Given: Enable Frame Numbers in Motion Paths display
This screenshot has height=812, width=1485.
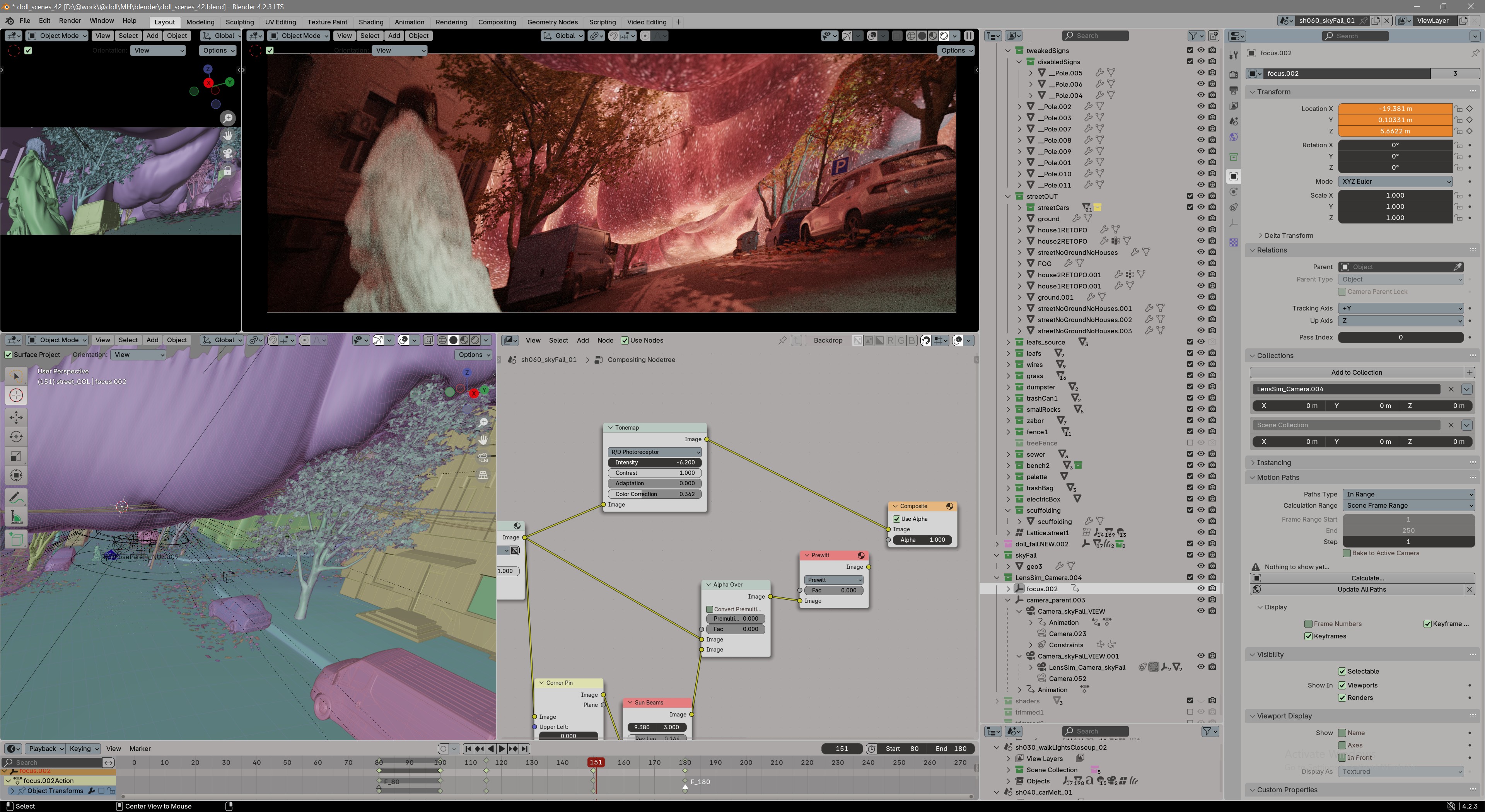Looking at the screenshot, I should 1309,624.
